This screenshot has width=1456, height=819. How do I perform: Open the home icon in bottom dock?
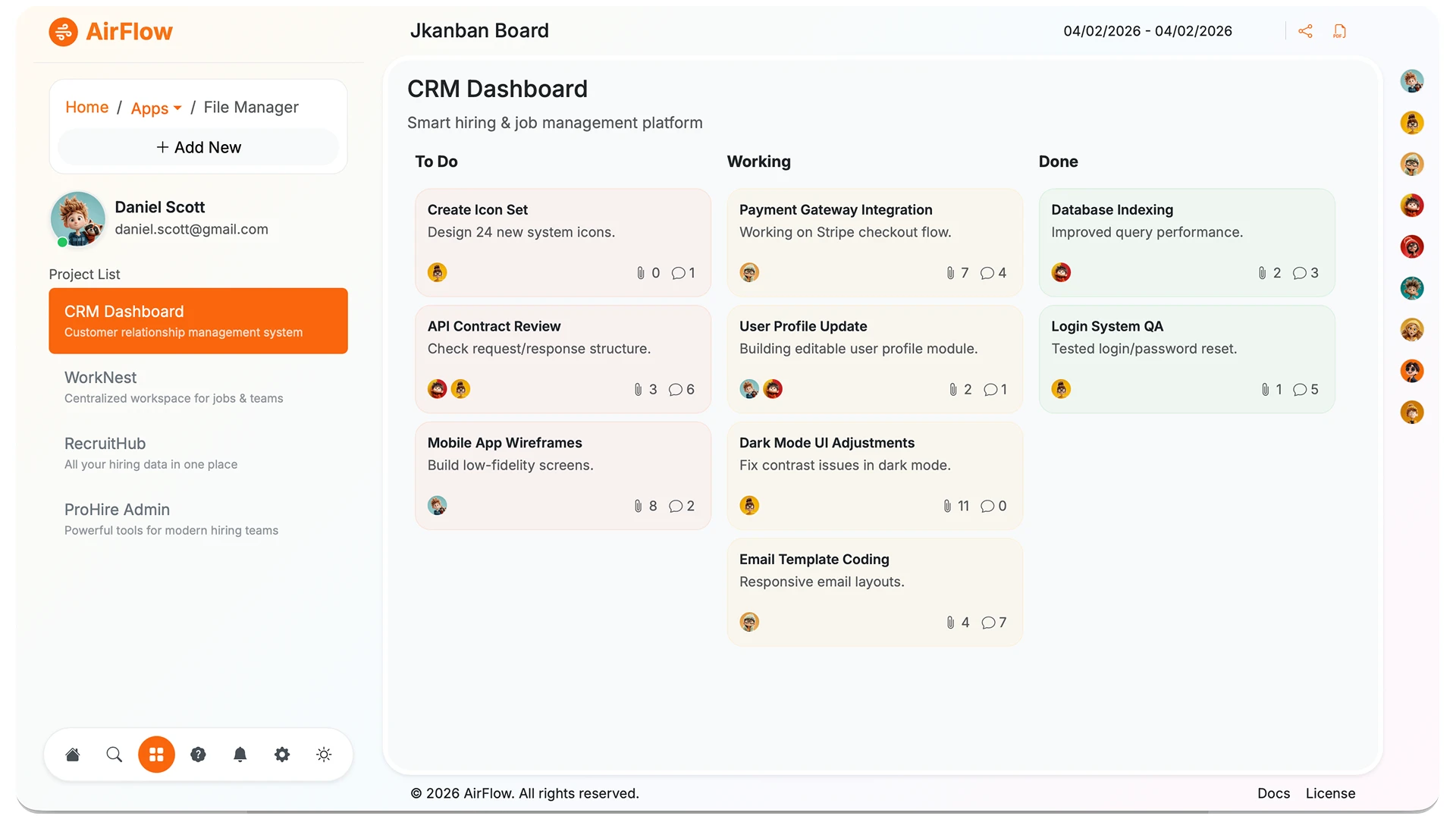pyautogui.click(x=73, y=755)
